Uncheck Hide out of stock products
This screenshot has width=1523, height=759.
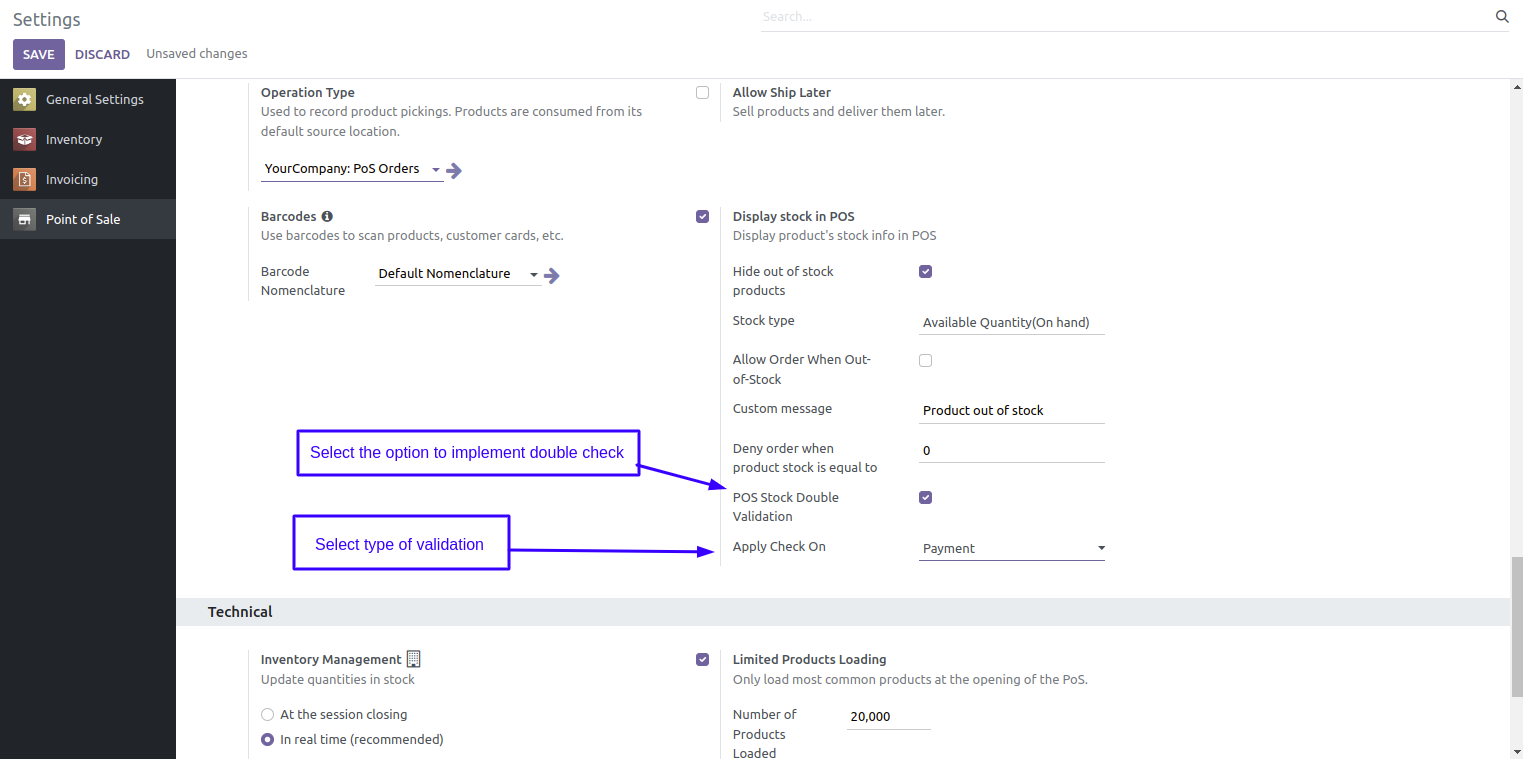(925, 271)
